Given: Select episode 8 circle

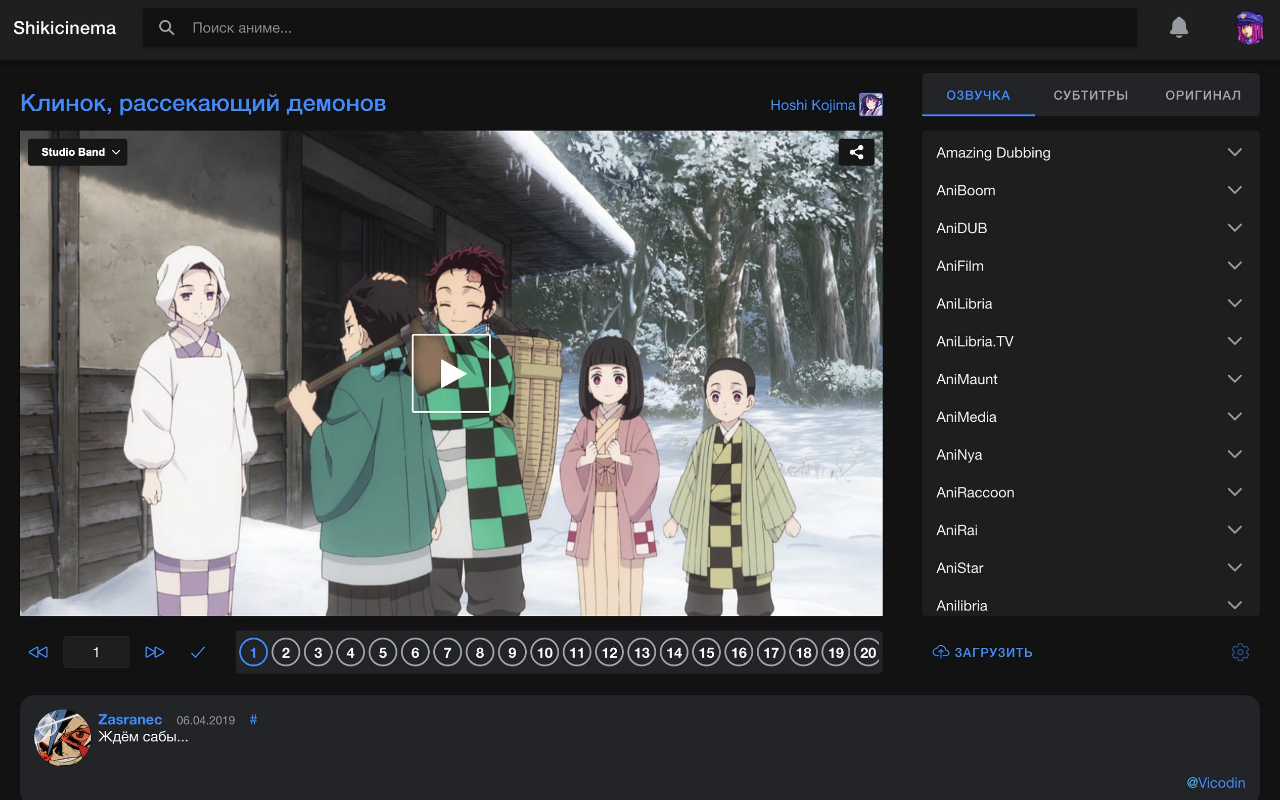Looking at the screenshot, I should pos(480,653).
